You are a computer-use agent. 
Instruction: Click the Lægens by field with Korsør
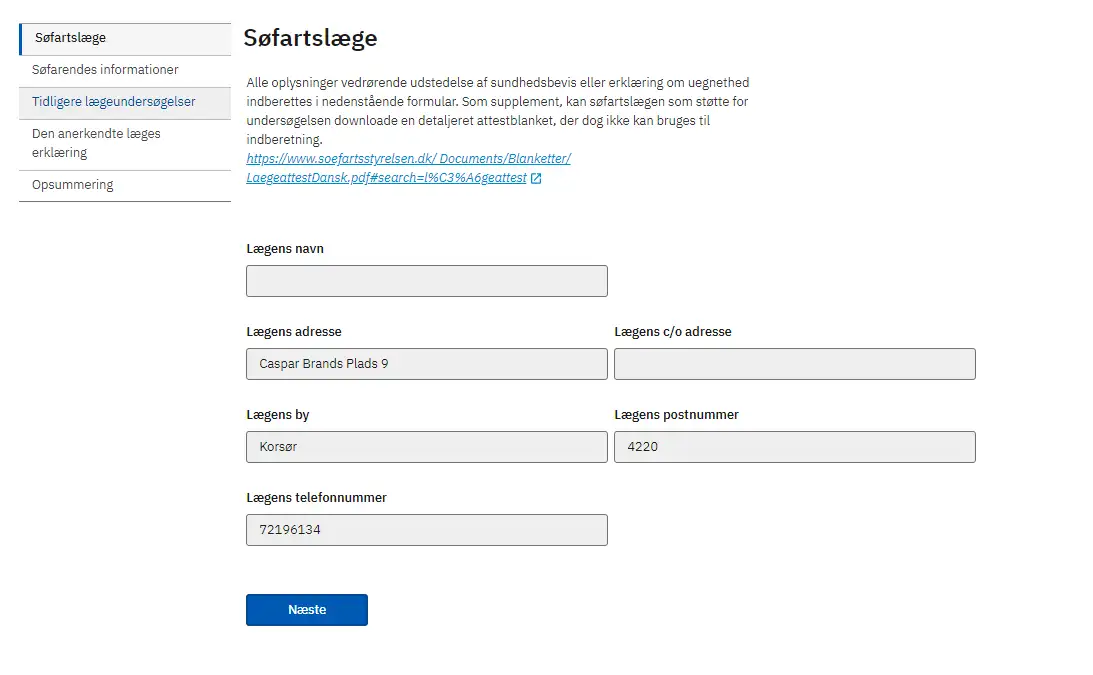(427, 447)
